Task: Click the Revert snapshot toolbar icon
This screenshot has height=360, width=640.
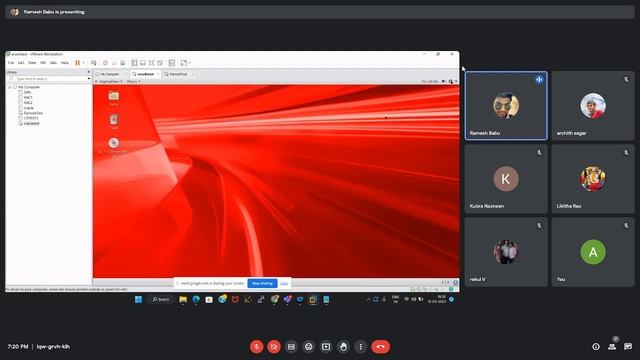Action: (114, 63)
